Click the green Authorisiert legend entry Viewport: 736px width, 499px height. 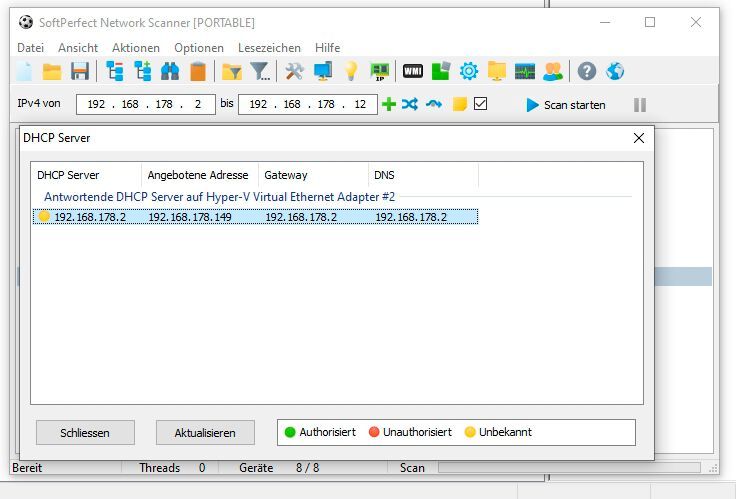pos(321,432)
